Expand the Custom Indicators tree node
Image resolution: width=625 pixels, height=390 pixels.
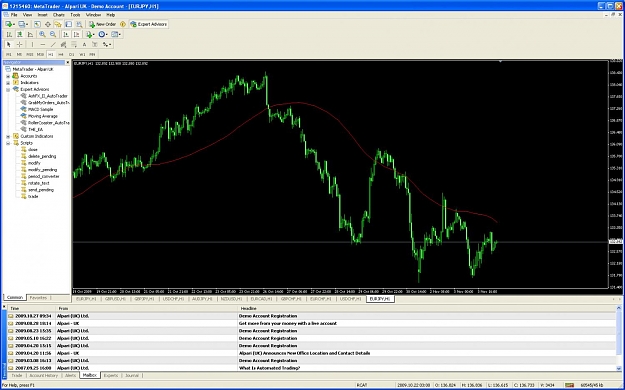point(8,136)
